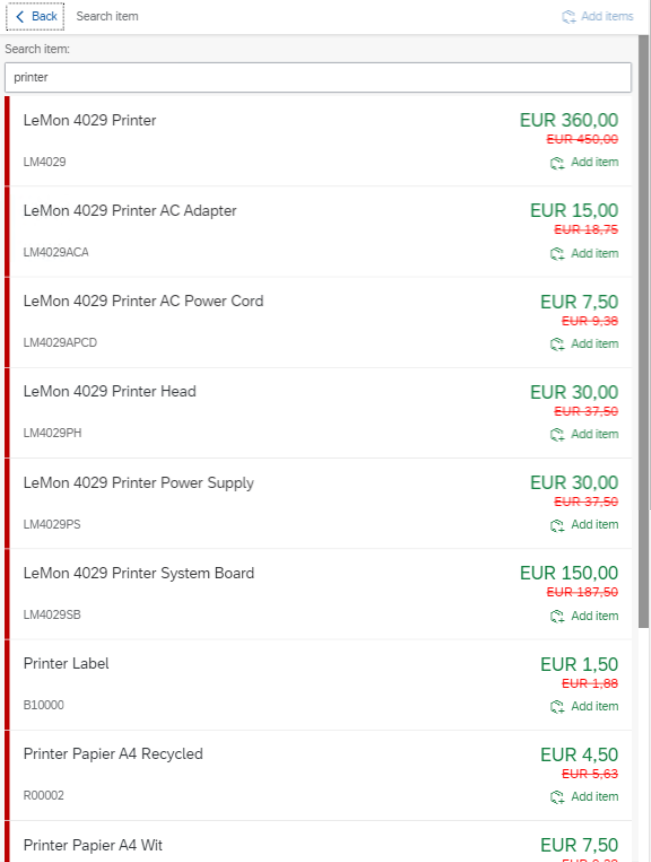Select the Printer Label list entry
The width and height of the screenshot is (651, 862).
click(250, 684)
